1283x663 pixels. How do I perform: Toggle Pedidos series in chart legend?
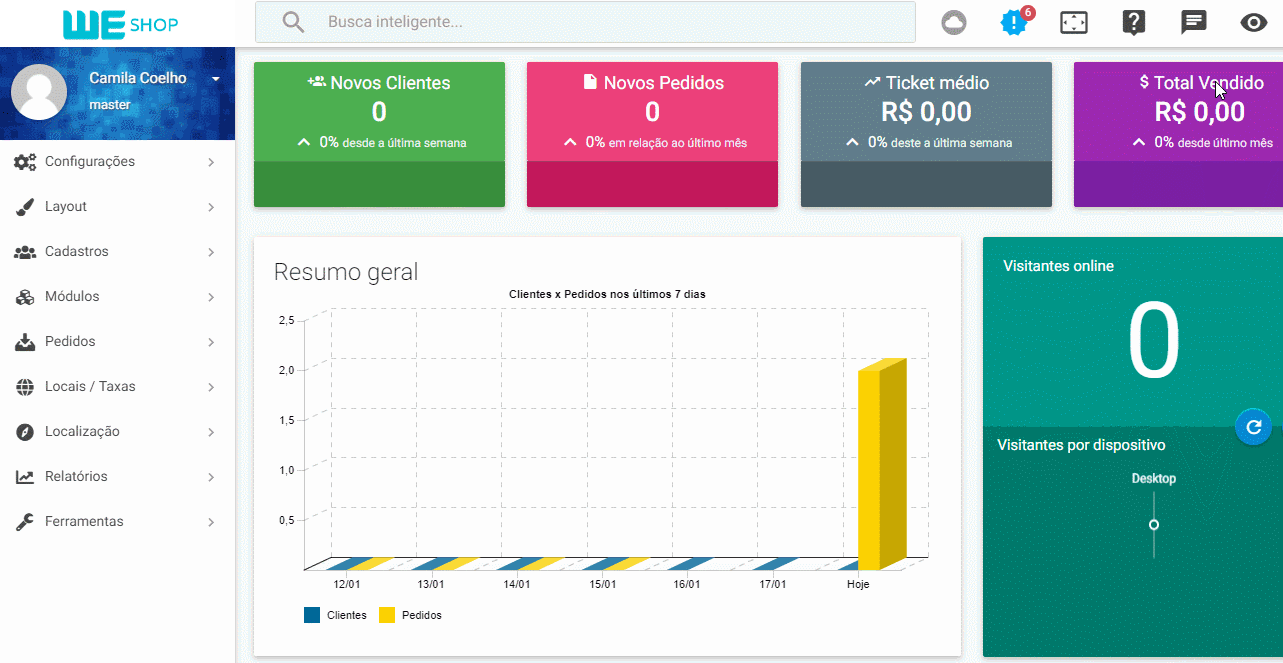[x=411, y=615]
